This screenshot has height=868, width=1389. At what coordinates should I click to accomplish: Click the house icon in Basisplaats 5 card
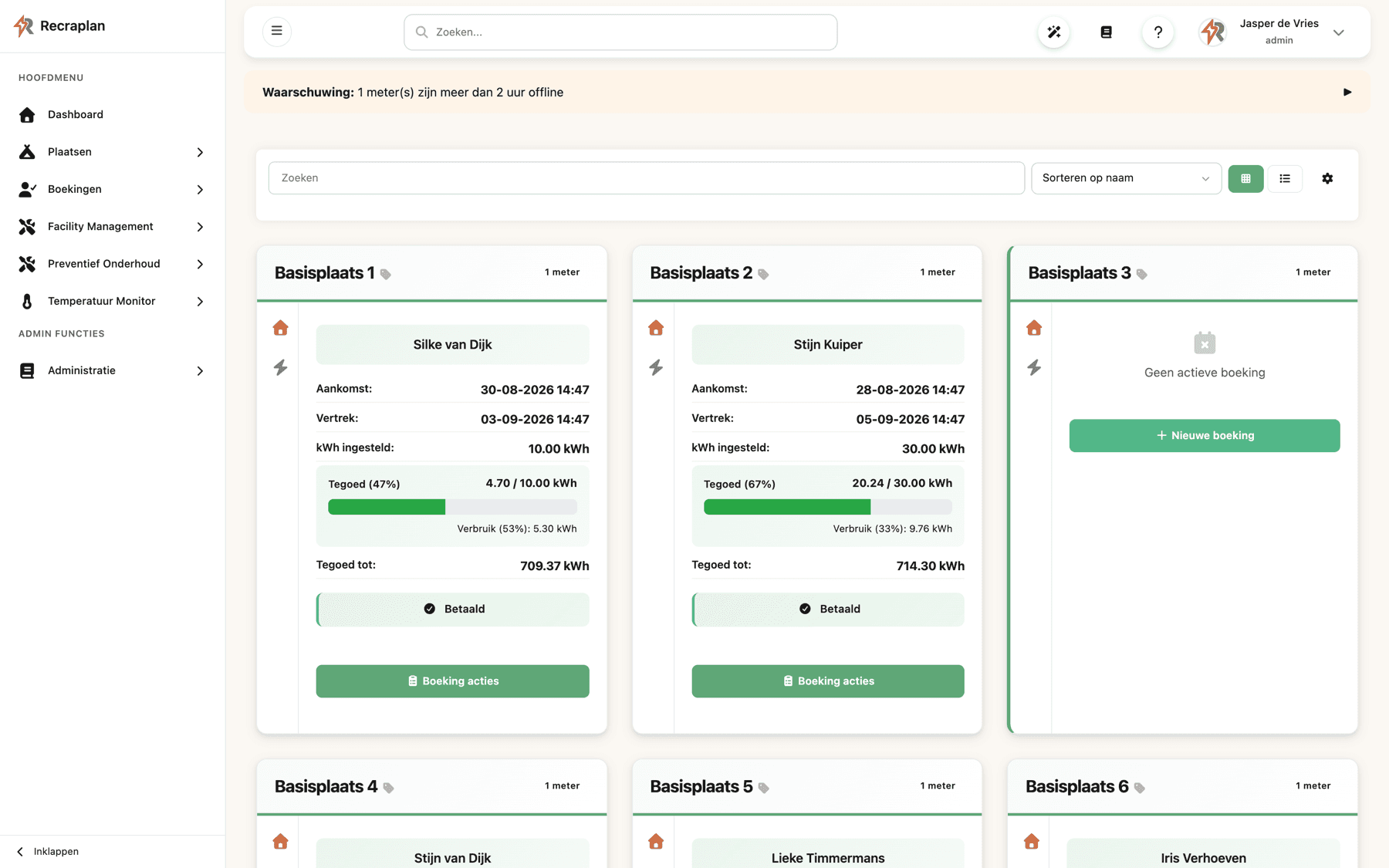656,841
